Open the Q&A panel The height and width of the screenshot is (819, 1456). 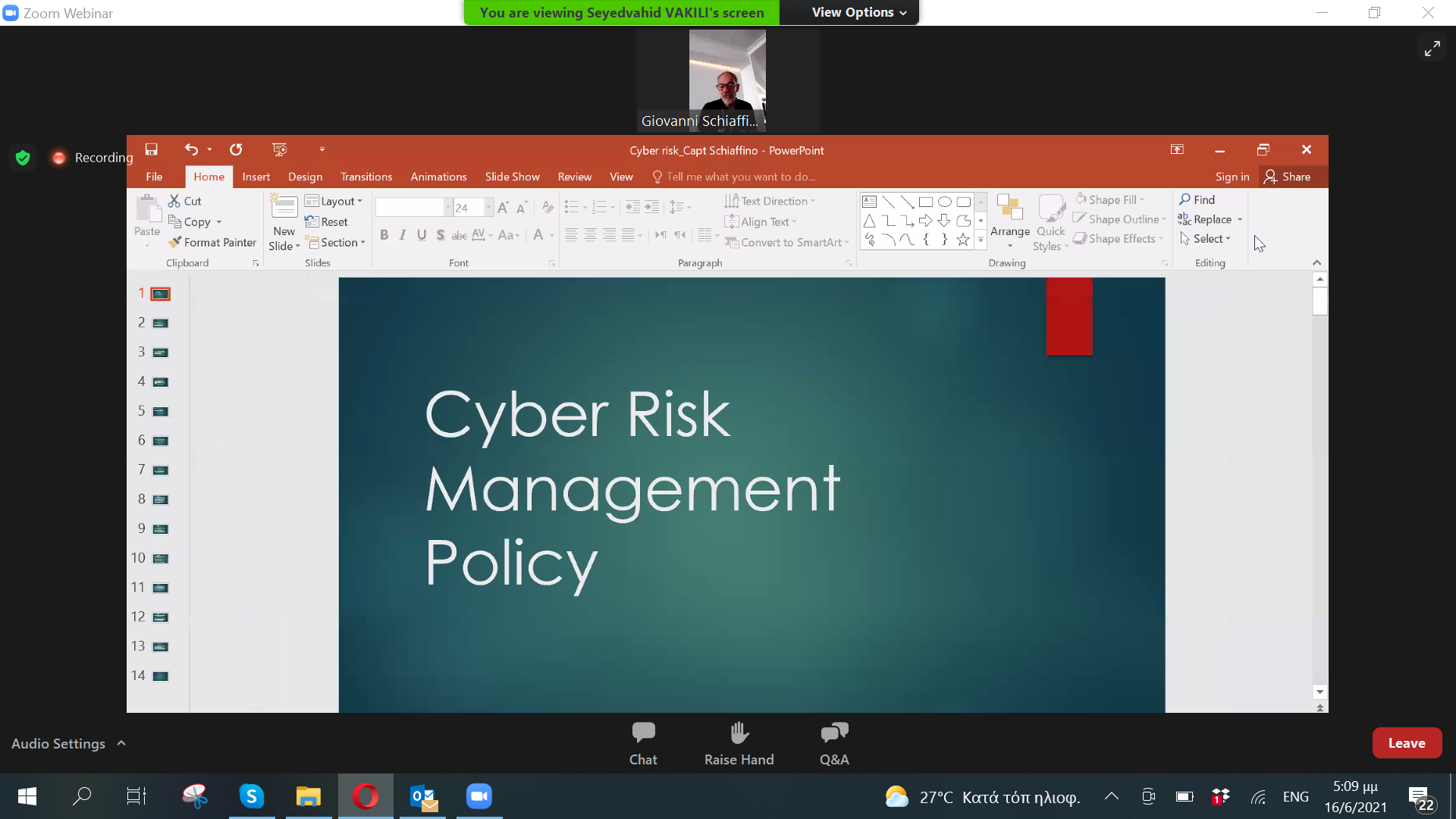pyautogui.click(x=834, y=733)
